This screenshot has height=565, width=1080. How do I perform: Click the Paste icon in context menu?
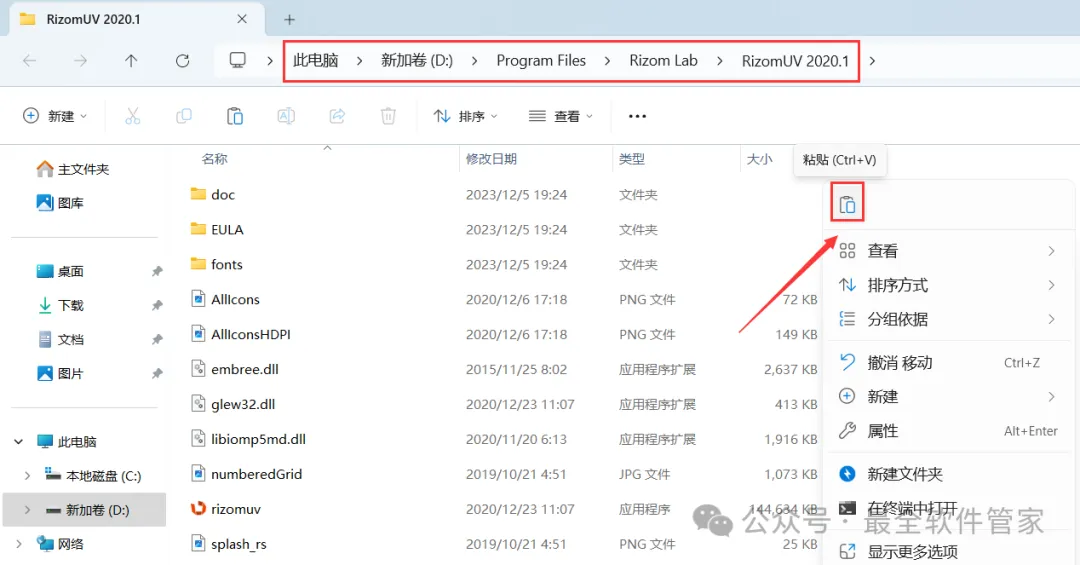(847, 205)
